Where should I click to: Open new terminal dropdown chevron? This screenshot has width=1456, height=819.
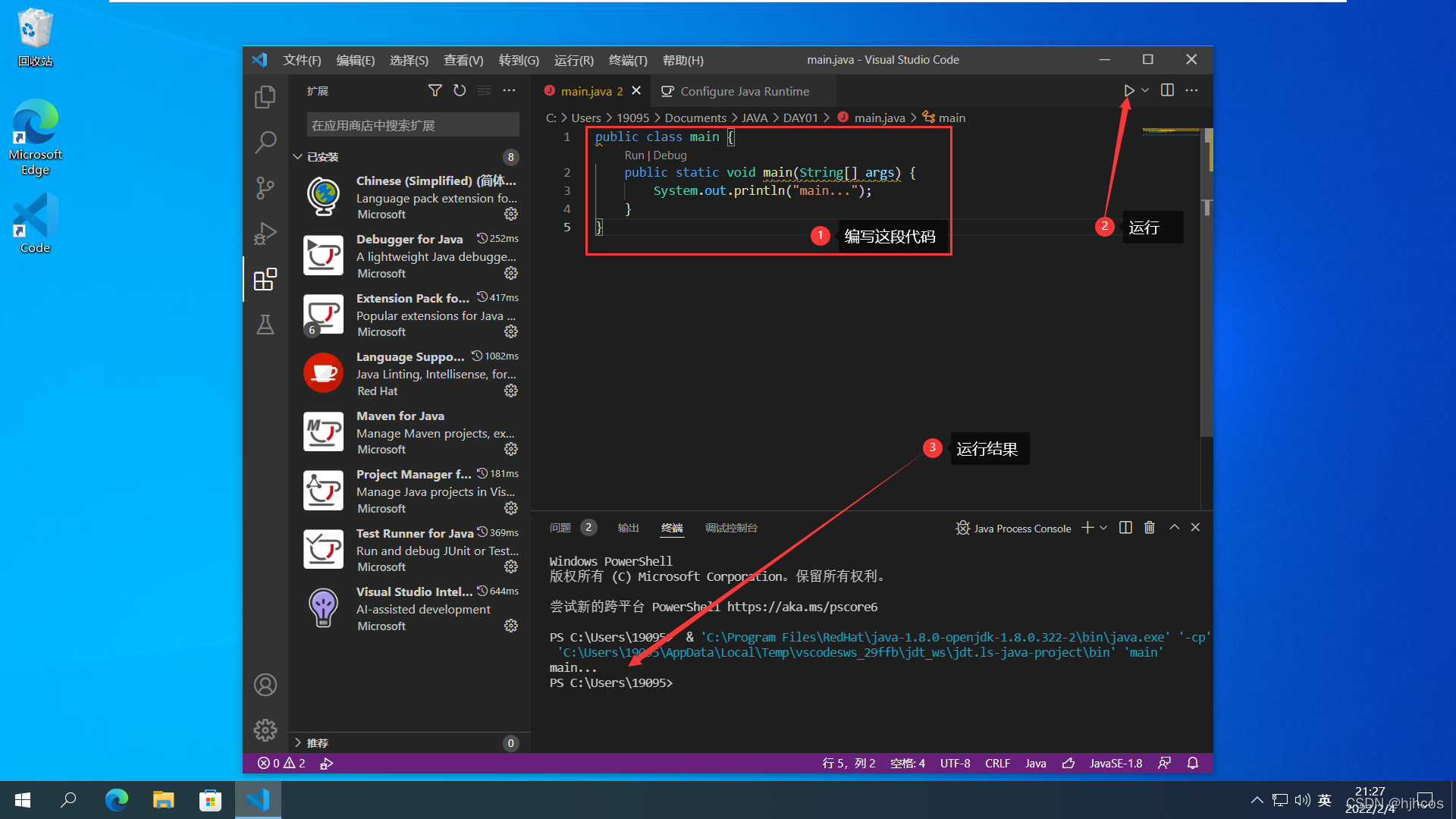tap(1103, 527)
